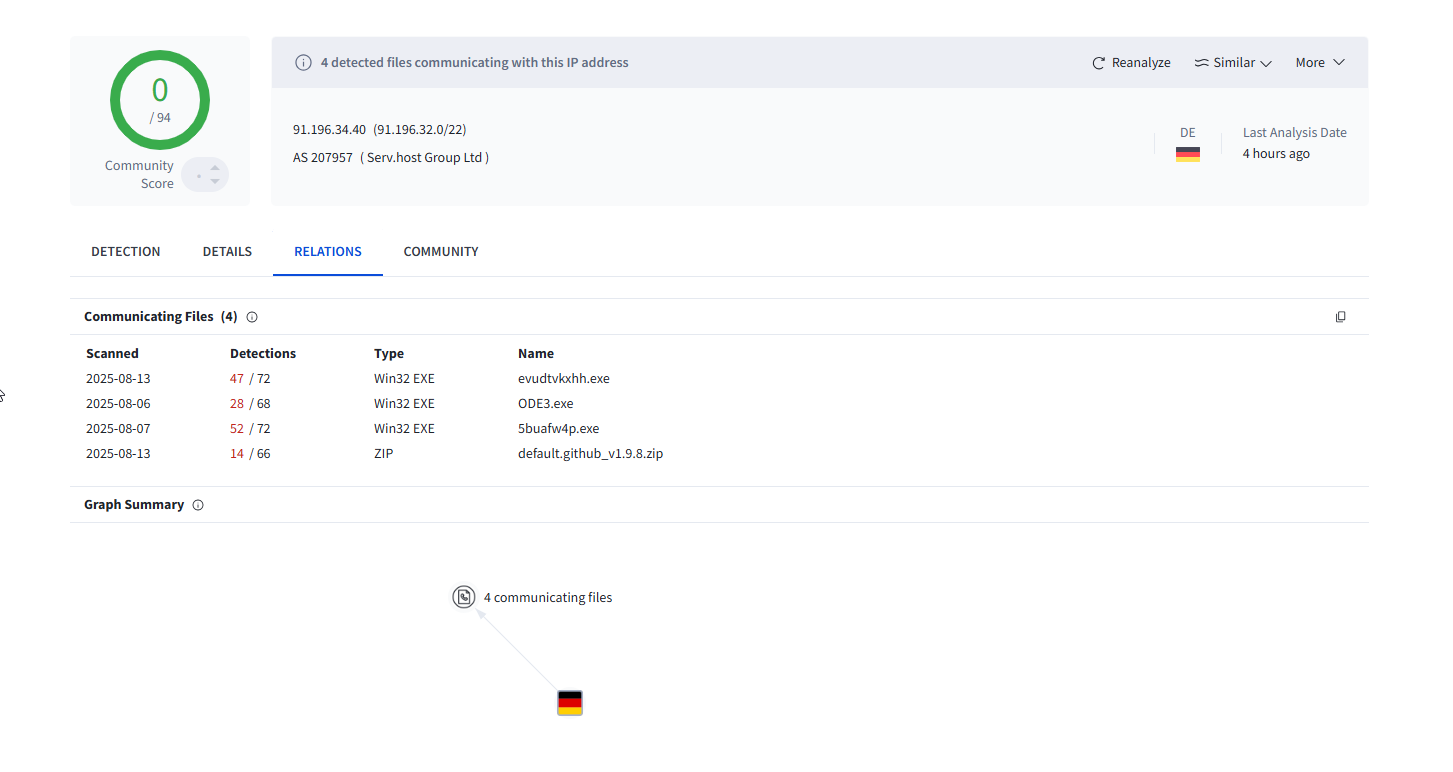The width and height of the screenshot is (1453, 772).
Task: Open the default.github_v1.9.8.zip file entry
Action: pos(590,454)
